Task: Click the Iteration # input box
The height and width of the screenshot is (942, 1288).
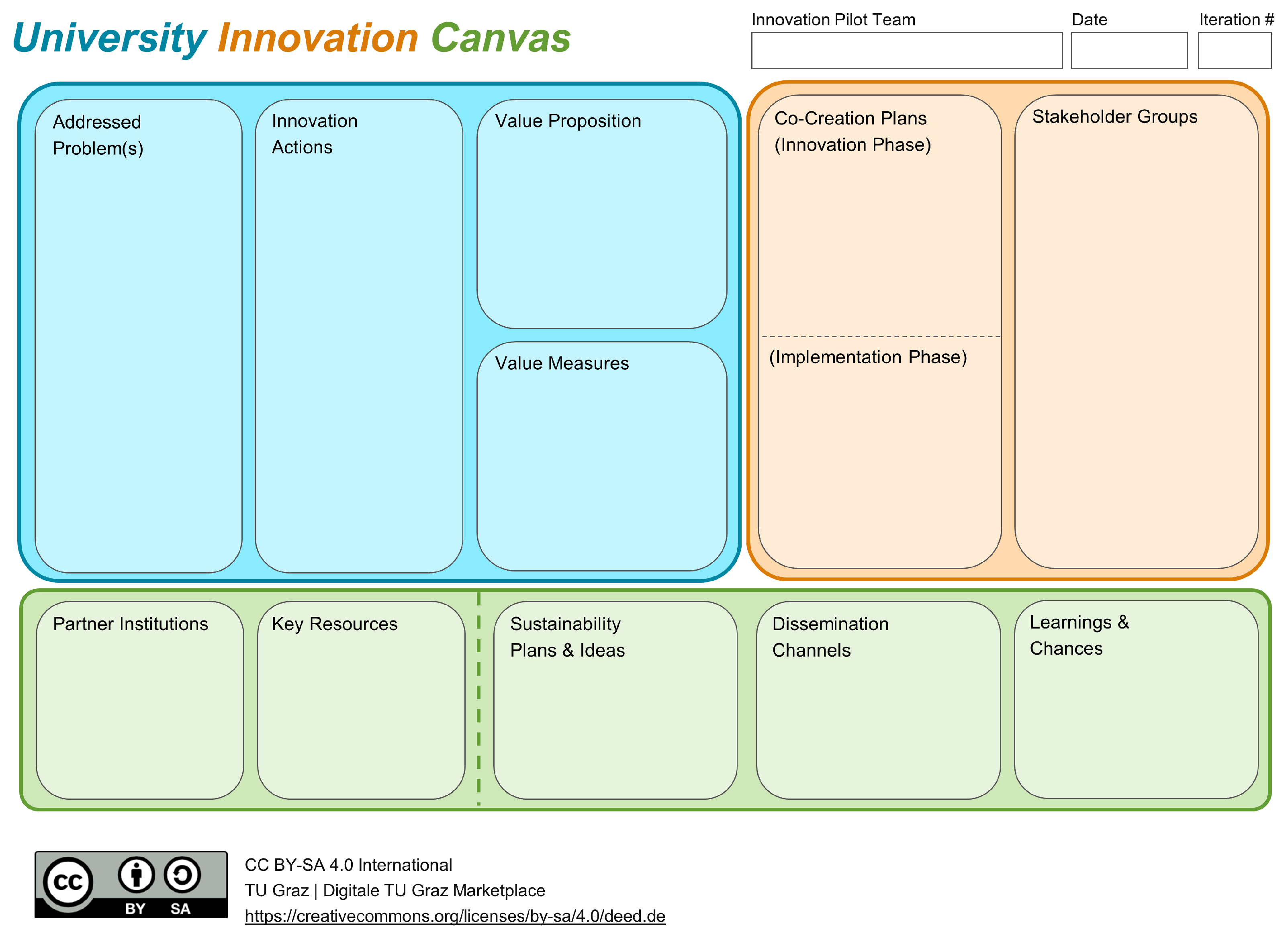Action: pyautogui.click(x=1235, y=51)
